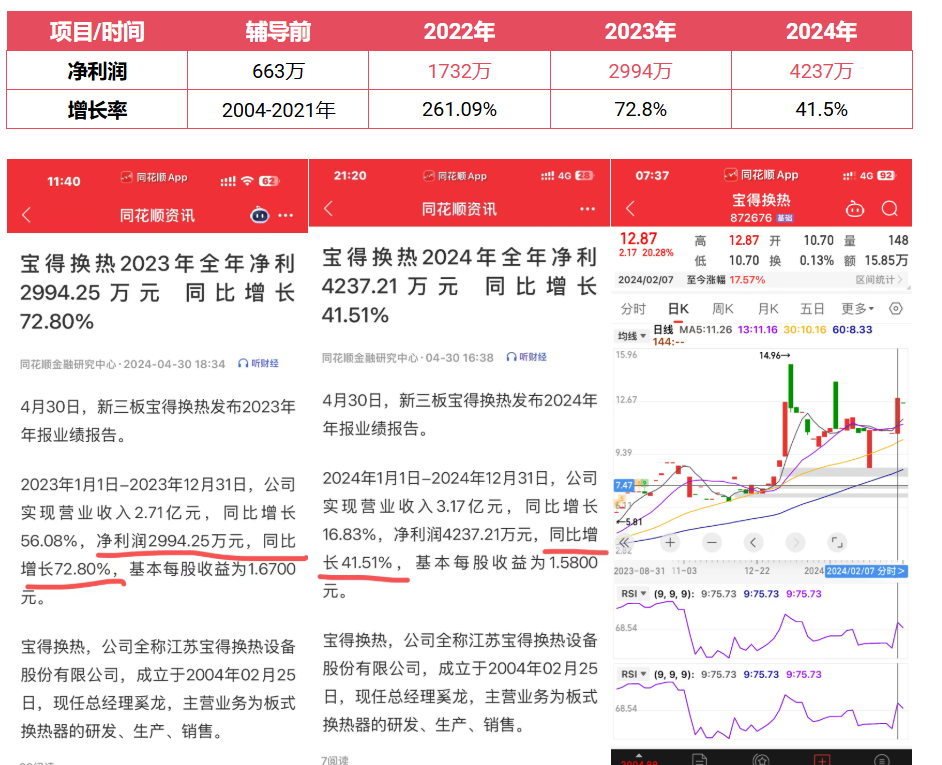
Task: Tap 同花顺资讯 title in 2023 article
Action: [157, 215]
